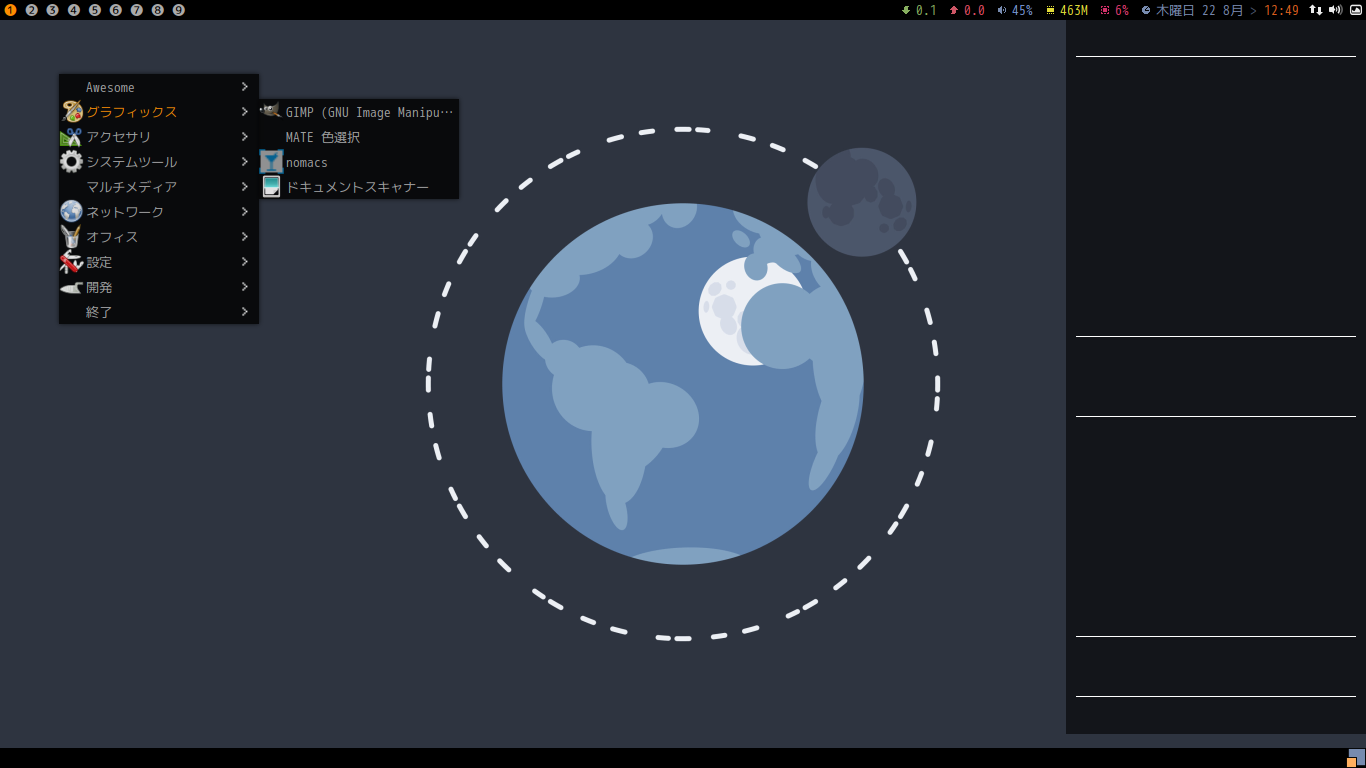Click the gear icon for システムツール
The height and width of the screenshot is (768, 1366).
(71, 162)
